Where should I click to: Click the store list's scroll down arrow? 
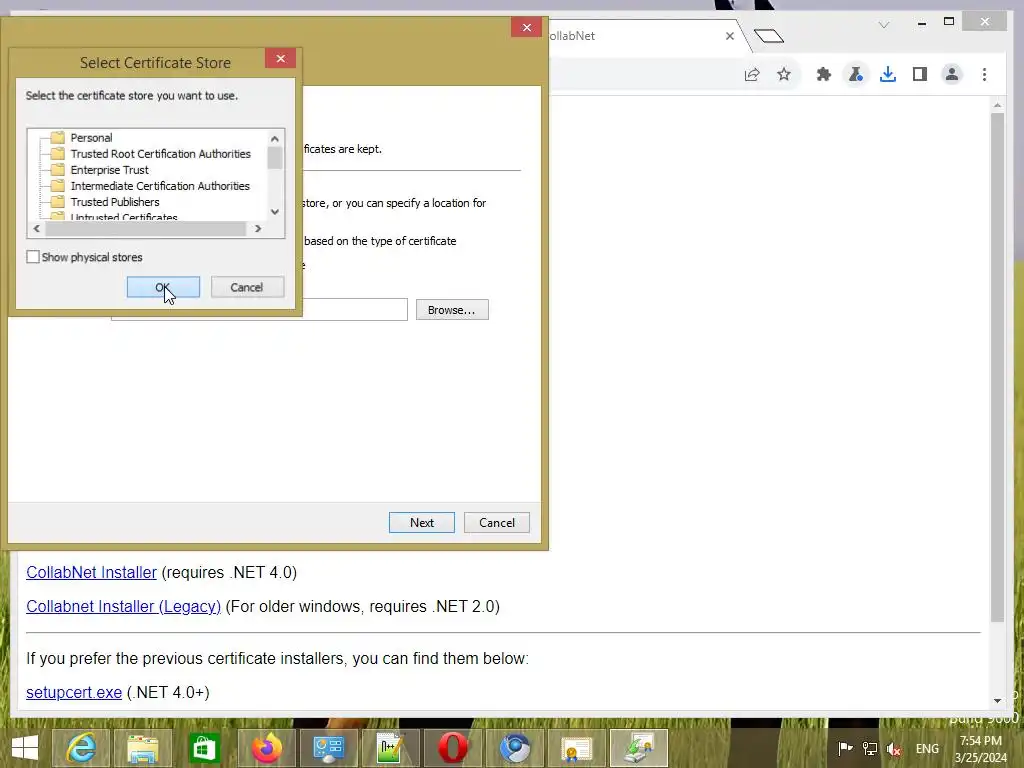click(275, 212)
